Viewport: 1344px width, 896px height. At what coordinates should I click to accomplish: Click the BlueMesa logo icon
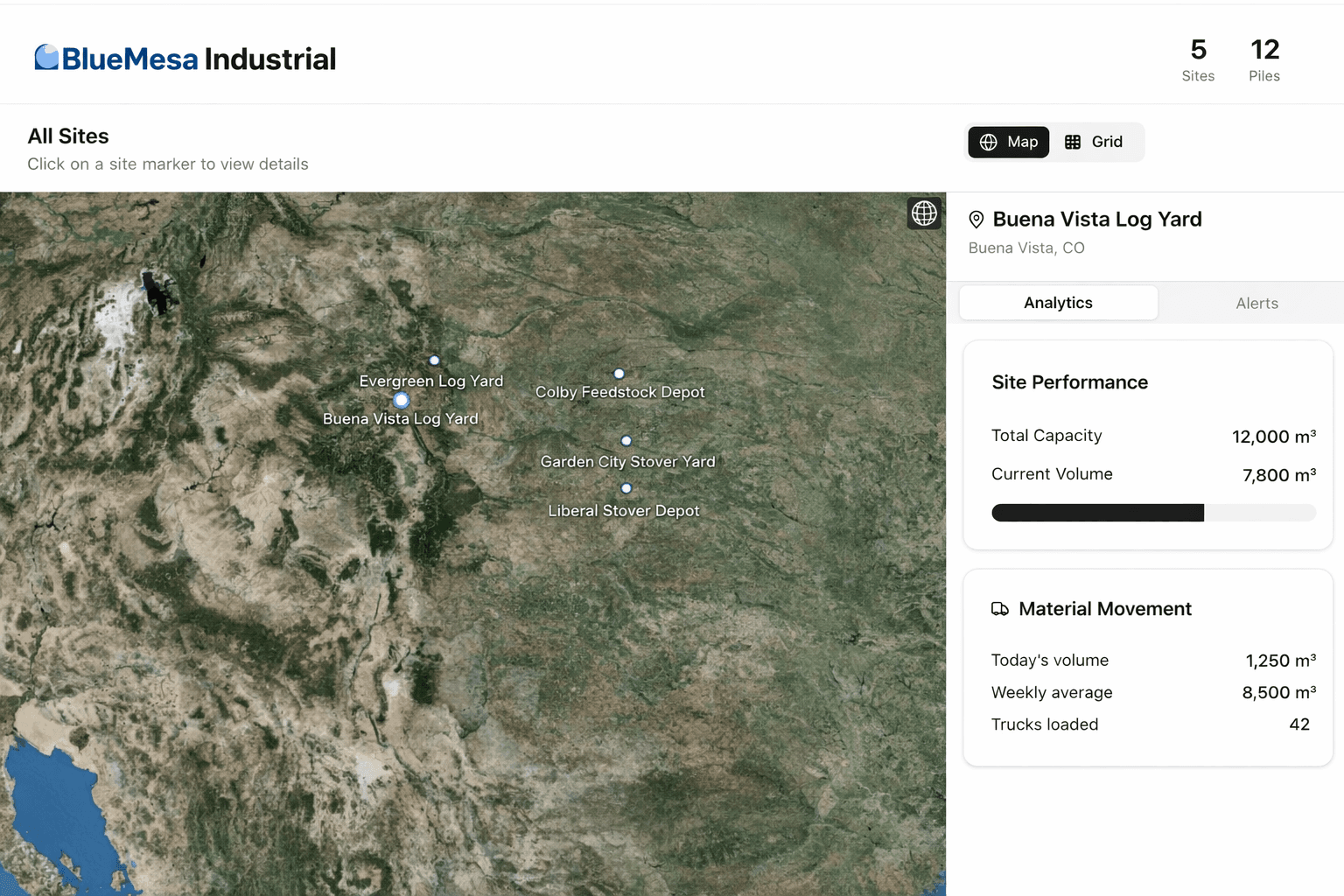[x=46, y=56]
